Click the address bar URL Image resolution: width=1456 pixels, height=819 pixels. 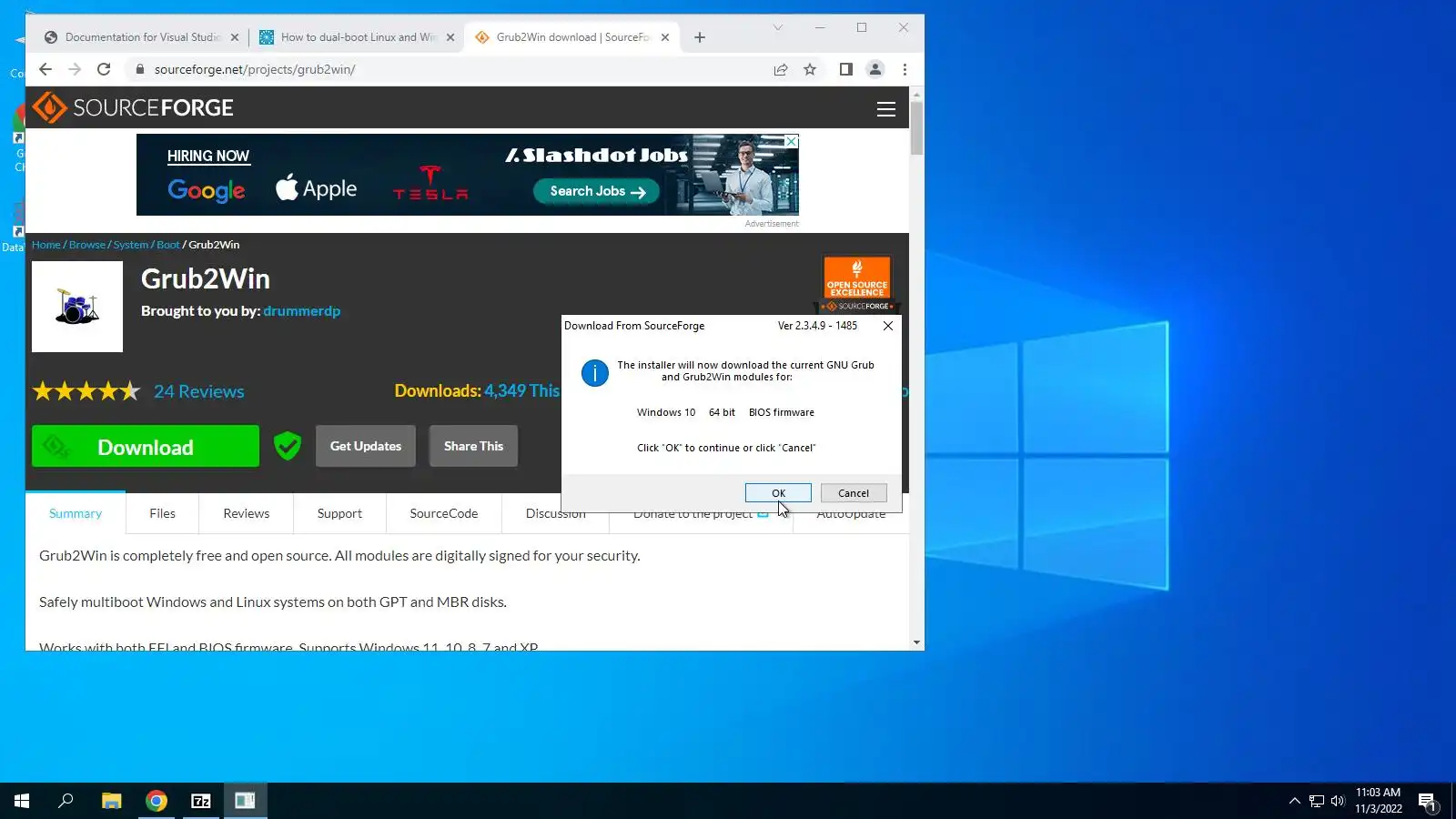tap(255, 69)
